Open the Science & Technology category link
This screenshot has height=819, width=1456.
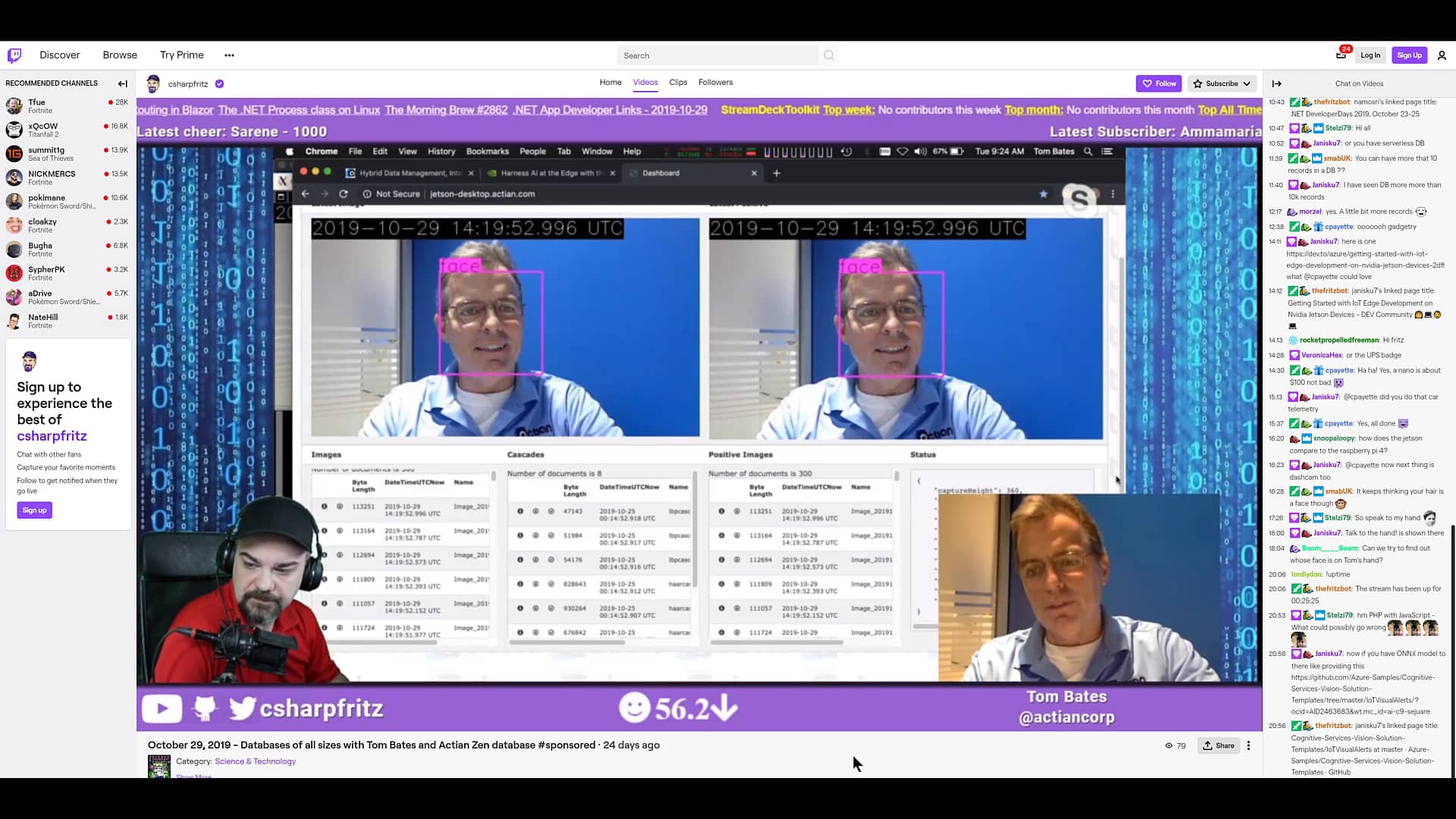[x=255, y=761]
